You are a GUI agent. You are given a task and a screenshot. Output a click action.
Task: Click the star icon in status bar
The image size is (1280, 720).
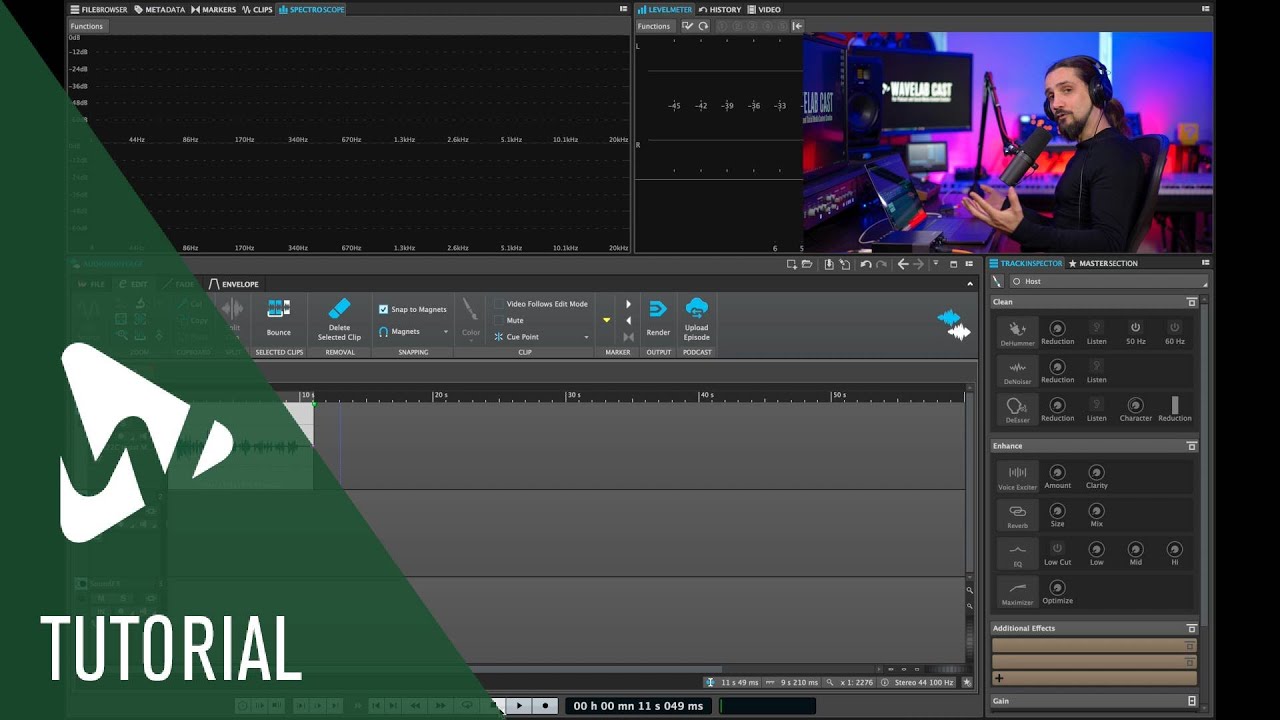coord(967,682)
